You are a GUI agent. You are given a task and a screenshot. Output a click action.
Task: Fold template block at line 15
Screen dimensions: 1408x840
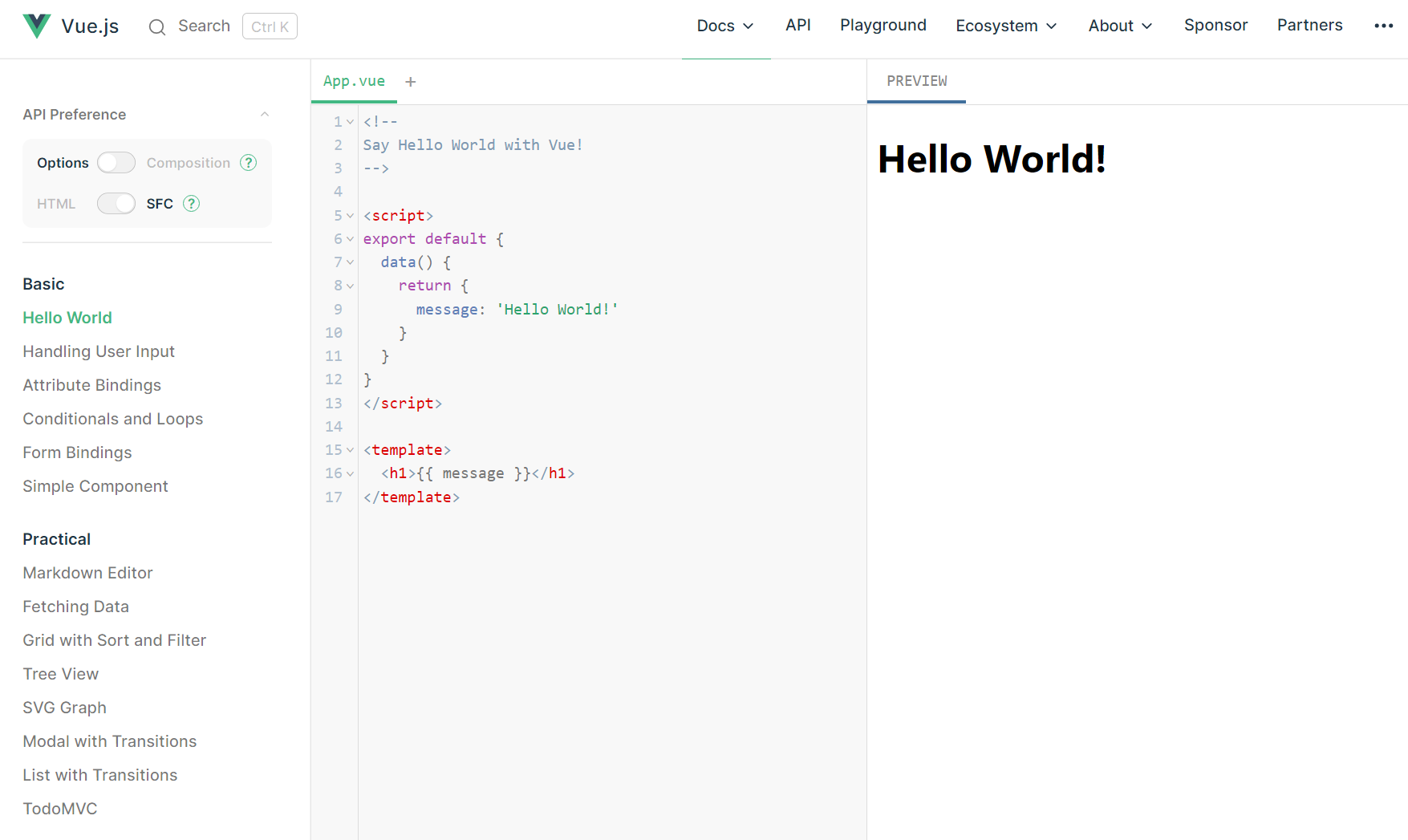point(351,450)
